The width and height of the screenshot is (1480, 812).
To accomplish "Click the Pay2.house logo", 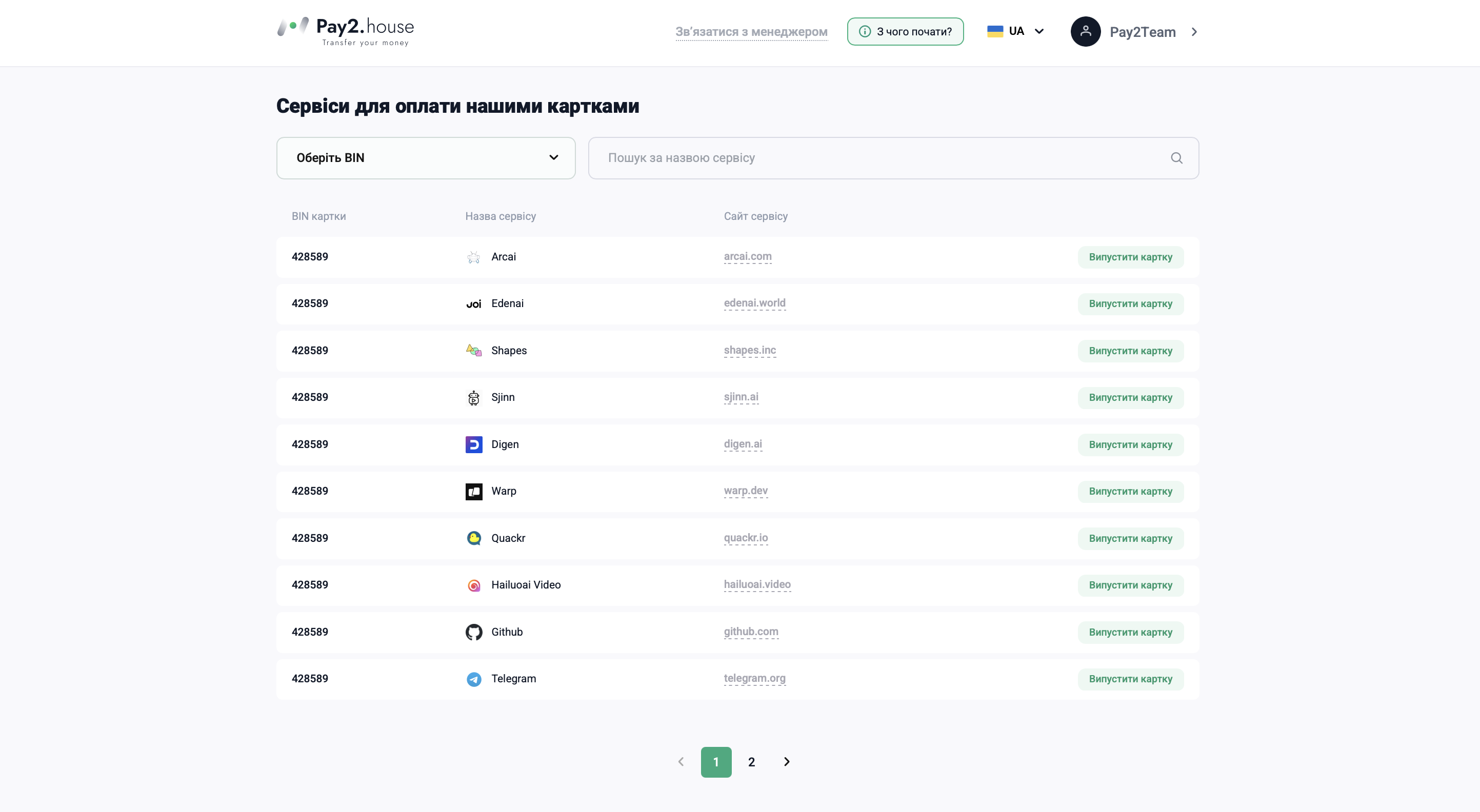I will pos(345,32).
